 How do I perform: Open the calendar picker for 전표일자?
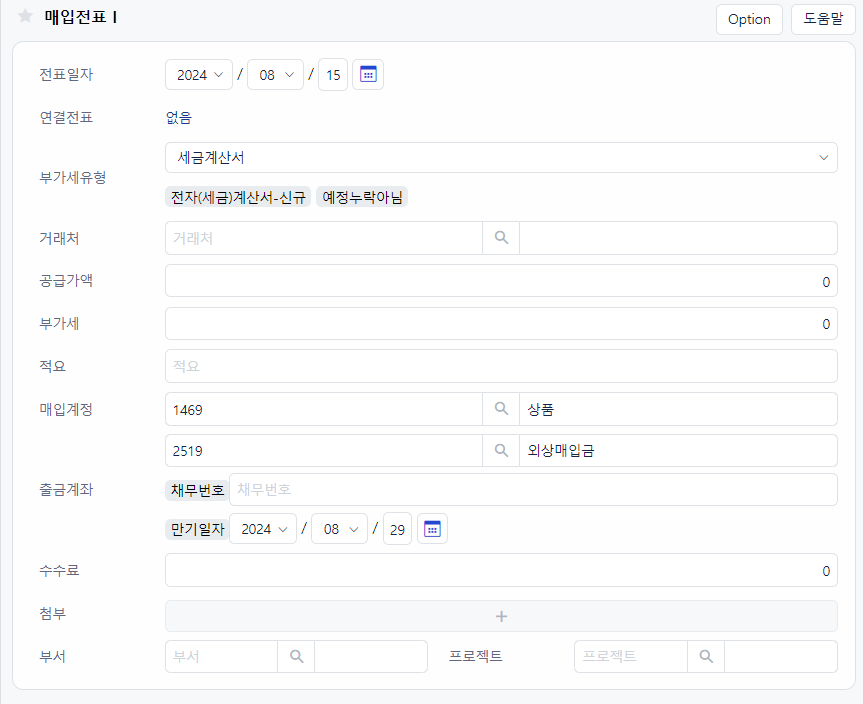tap(368, 74)
